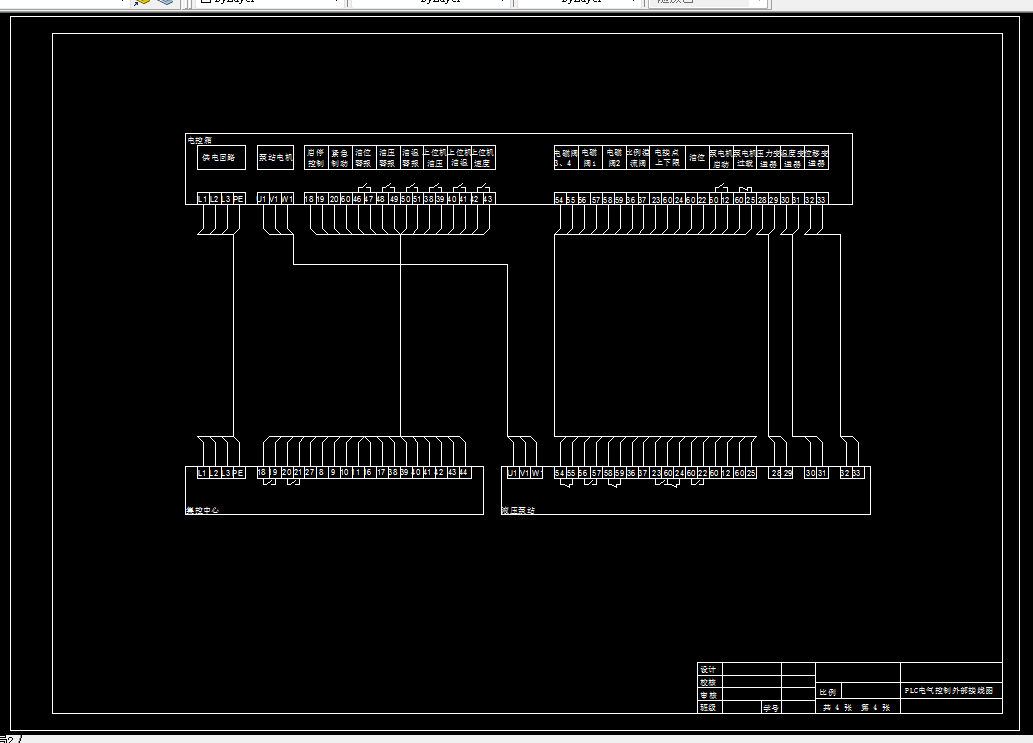Viewport: 1033px width, 743px height.
Task: Select terminal 27 in the 集控中心 block
Action: coord(310,472)
